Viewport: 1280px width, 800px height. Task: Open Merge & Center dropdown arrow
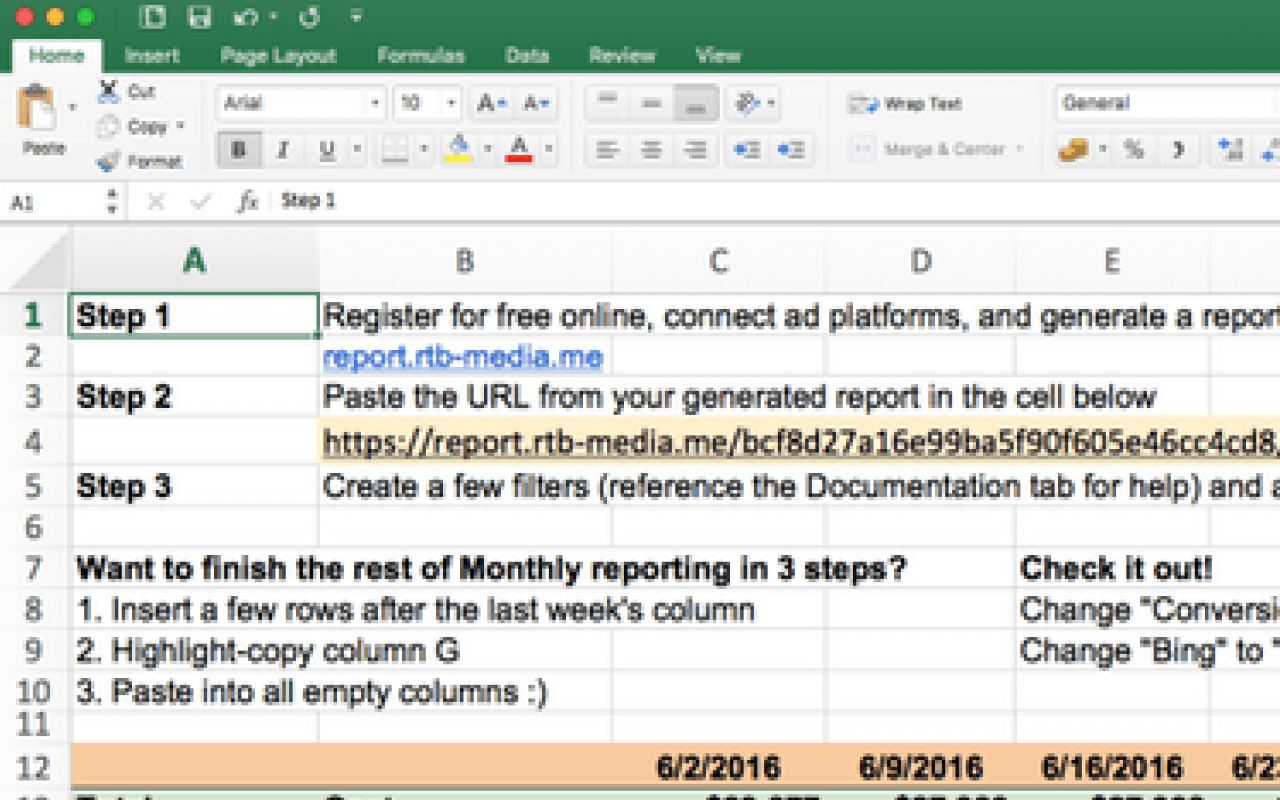1019,150
